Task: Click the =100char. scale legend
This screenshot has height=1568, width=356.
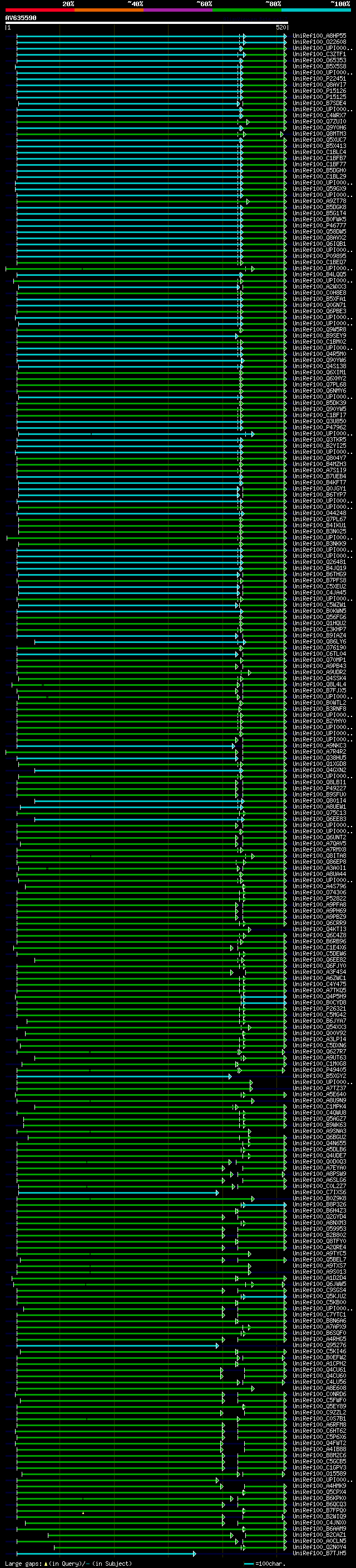Action: click(x=265, y=1564)
